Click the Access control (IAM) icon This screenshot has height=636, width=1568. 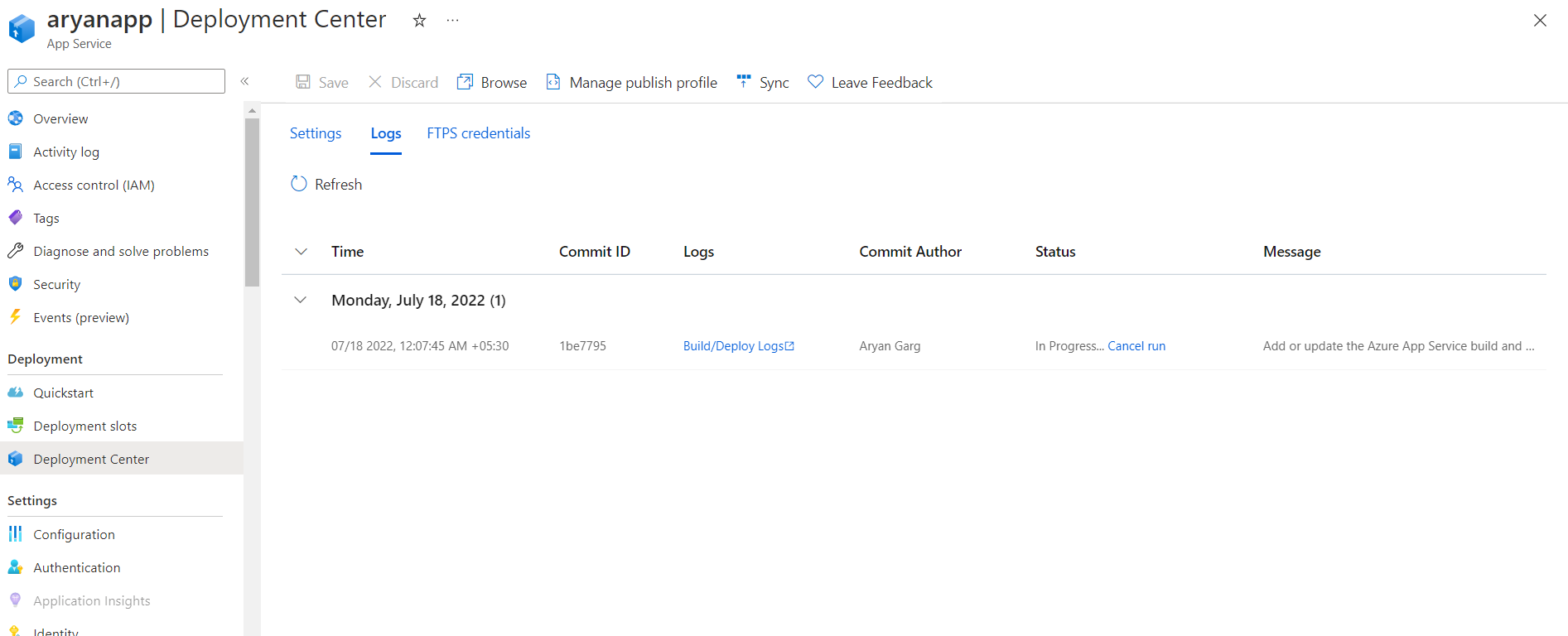pos(16,185)
